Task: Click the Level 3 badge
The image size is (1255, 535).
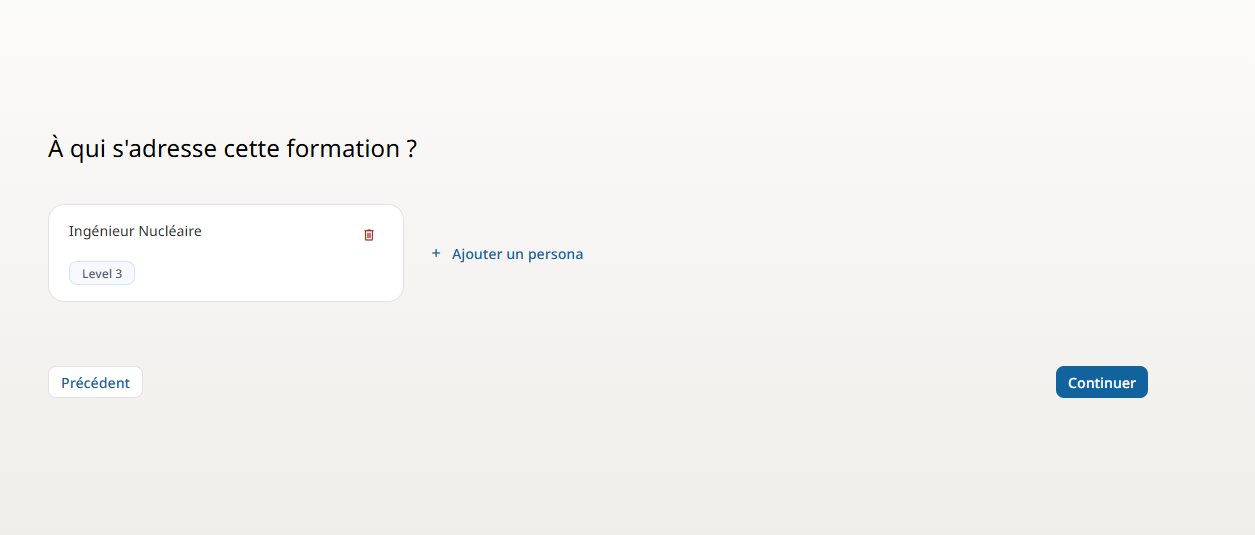Action: [102, 273]
